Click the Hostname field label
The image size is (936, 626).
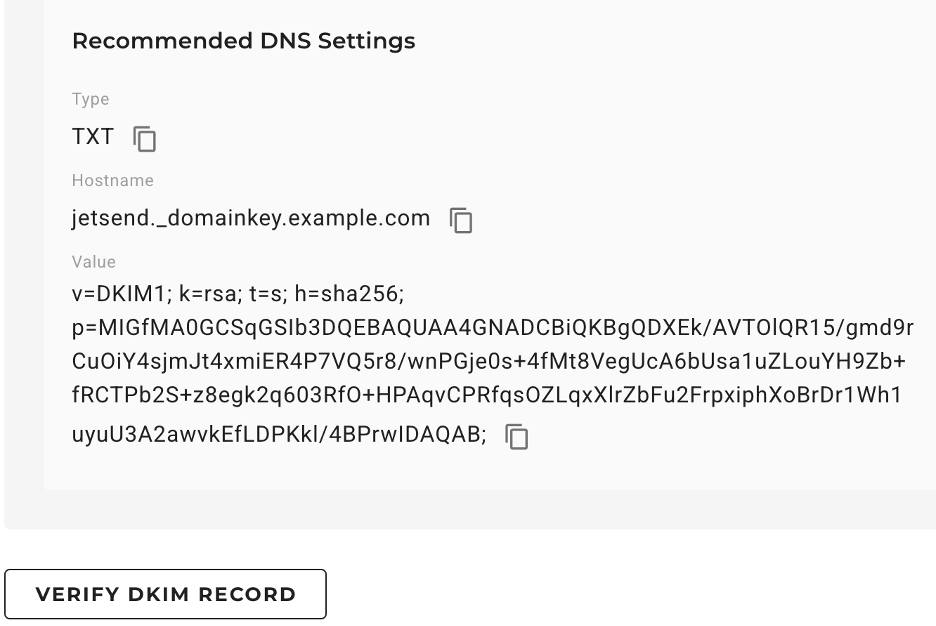click(x=112, y=181)
